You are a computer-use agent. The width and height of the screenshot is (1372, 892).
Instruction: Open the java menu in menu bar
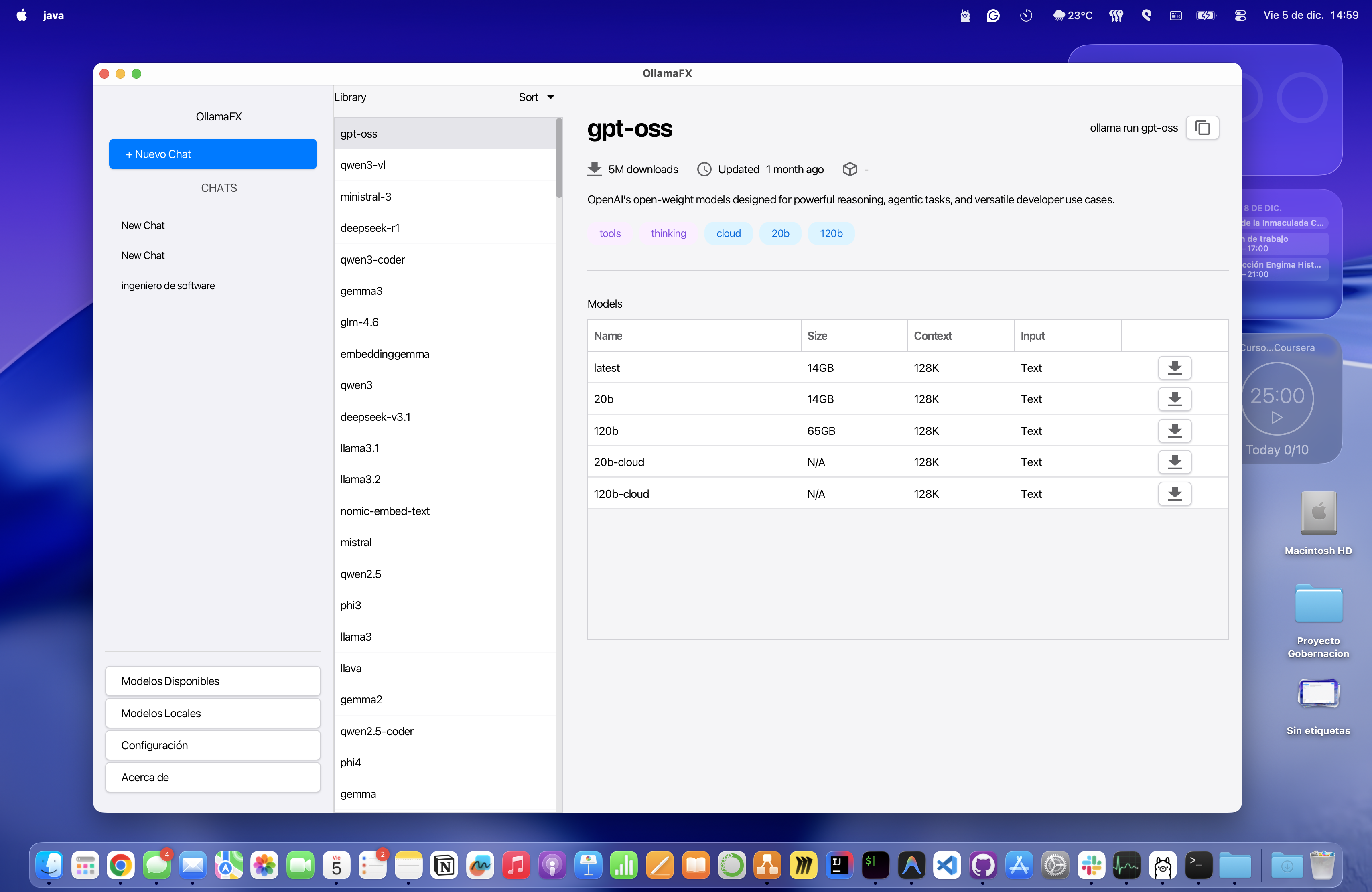(53, 16)
